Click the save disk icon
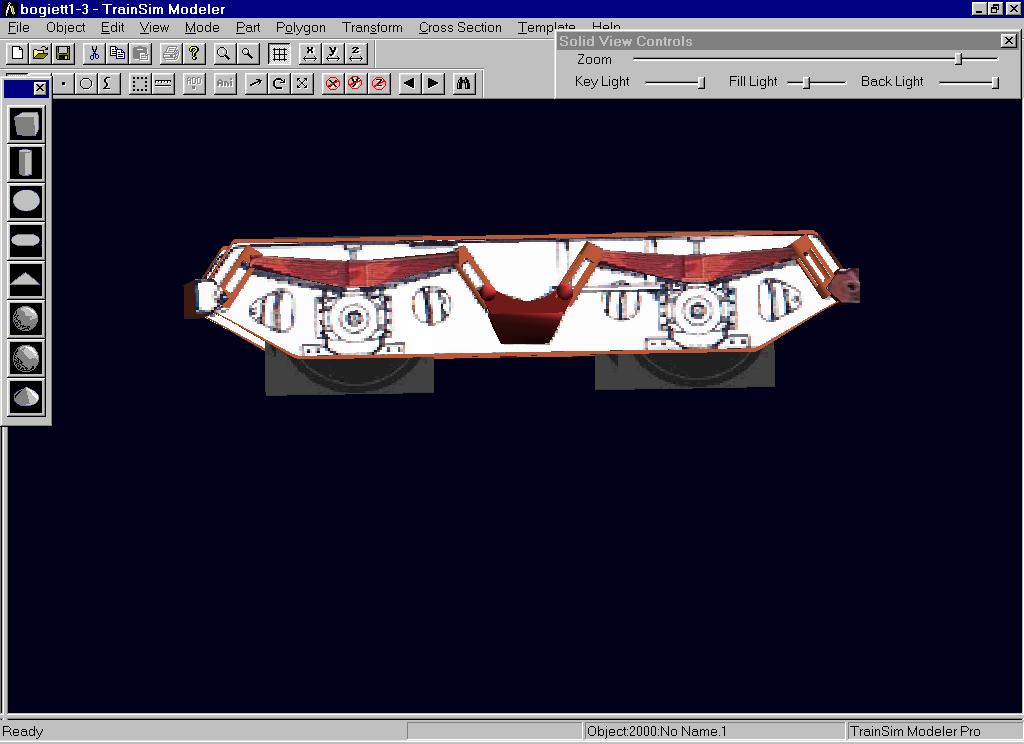The image size is (1024, 744). click(62, 54)
